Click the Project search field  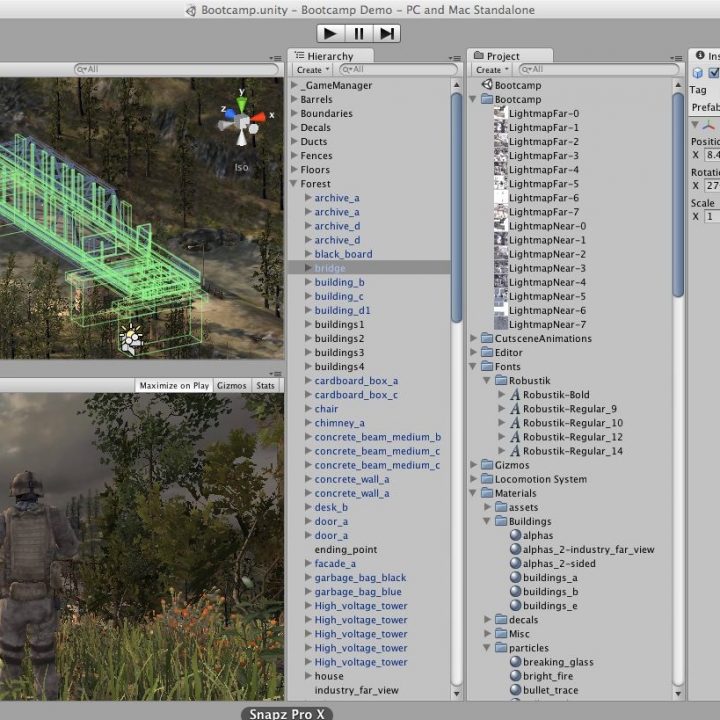coord(599,69)
